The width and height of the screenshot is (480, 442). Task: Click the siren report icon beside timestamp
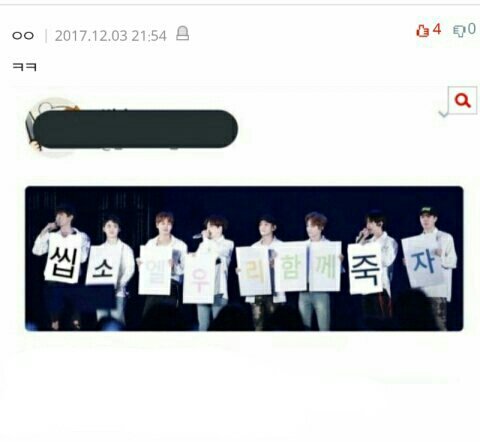click(182, 33)
